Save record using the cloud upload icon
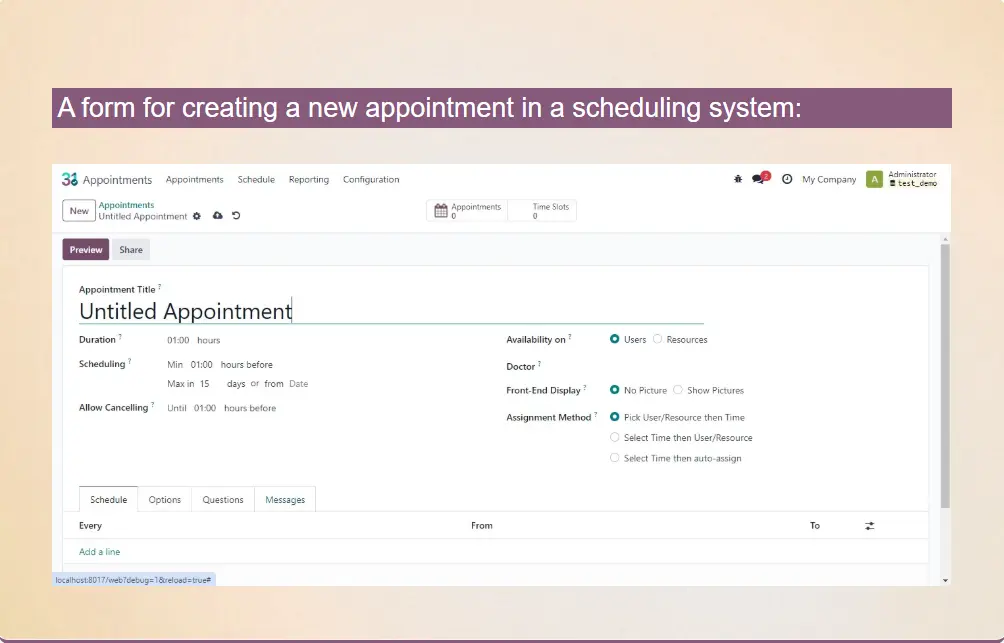The height and width of the screenshot is (643, 1004). (218, 216)
